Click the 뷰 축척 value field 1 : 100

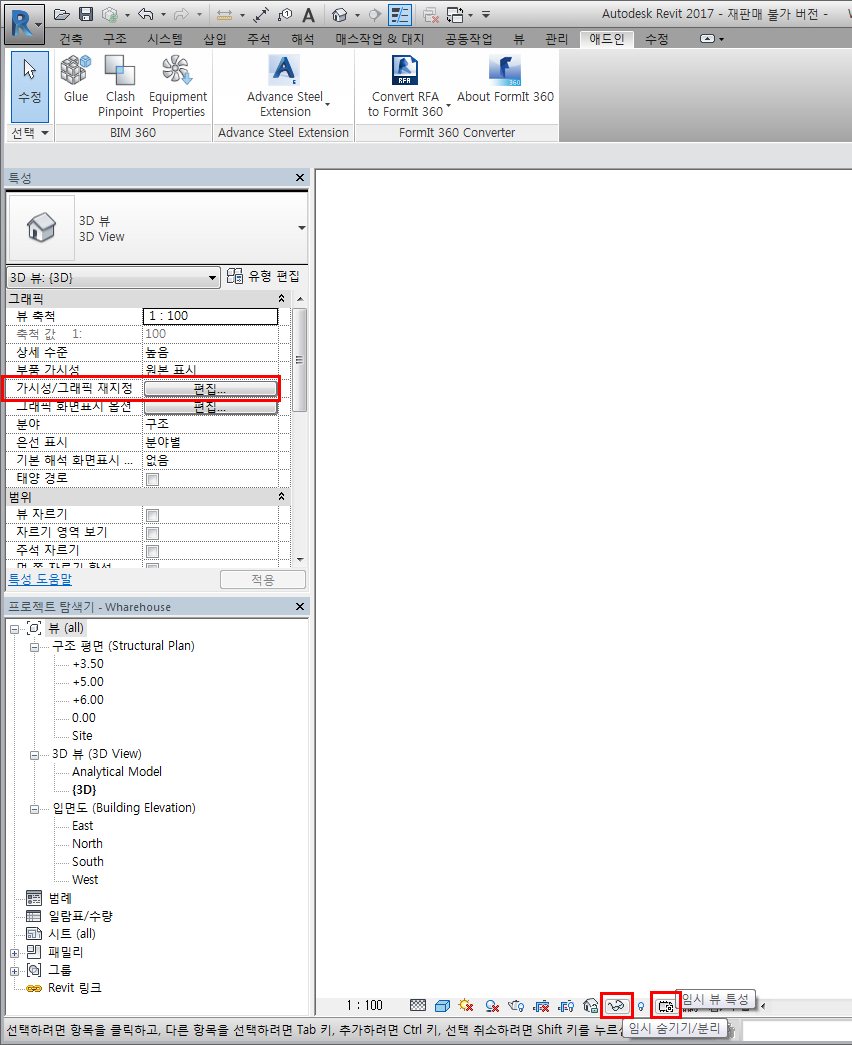coord(210,316)
